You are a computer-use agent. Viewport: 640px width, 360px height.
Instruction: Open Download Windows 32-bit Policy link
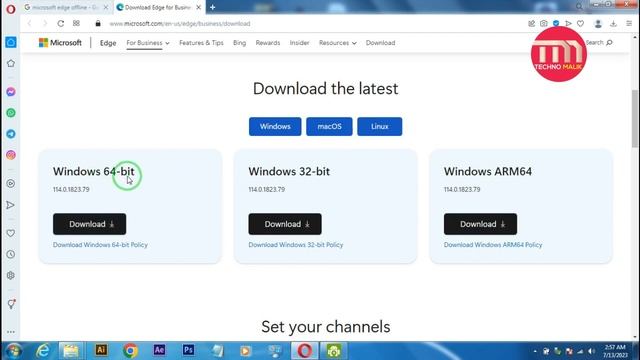coord(296,245)
